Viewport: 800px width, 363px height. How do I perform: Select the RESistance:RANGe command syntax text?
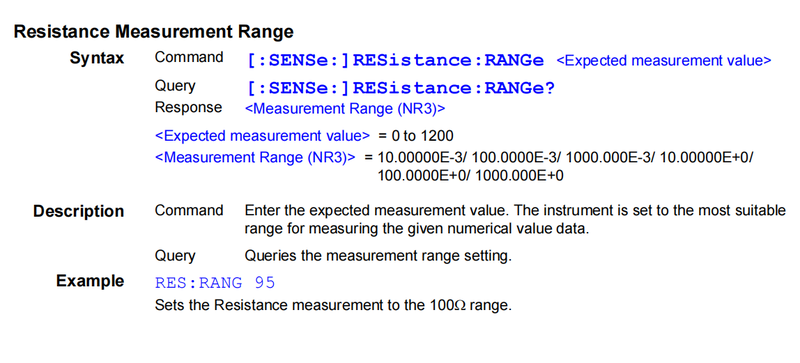point(395,61)
